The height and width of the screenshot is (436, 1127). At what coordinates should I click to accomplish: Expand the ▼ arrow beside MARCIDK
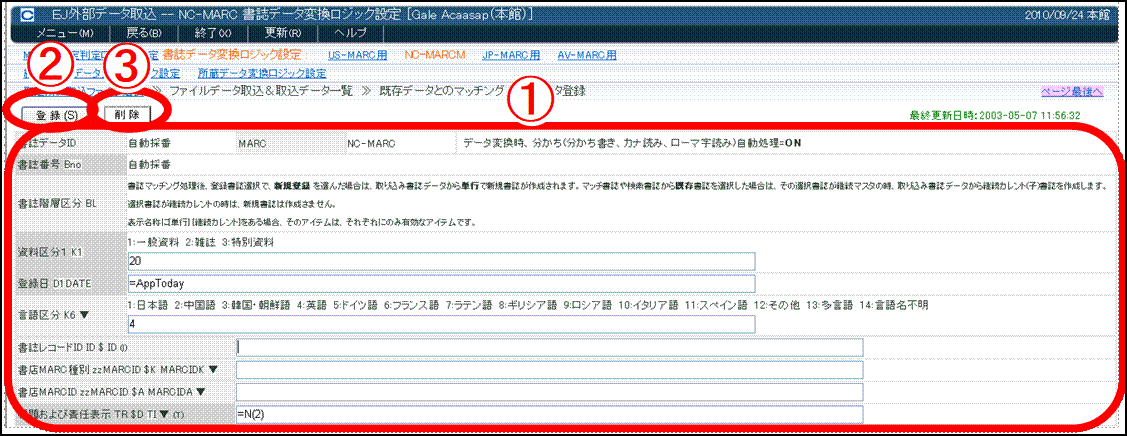pyautogui.click(x=213, y=370)
